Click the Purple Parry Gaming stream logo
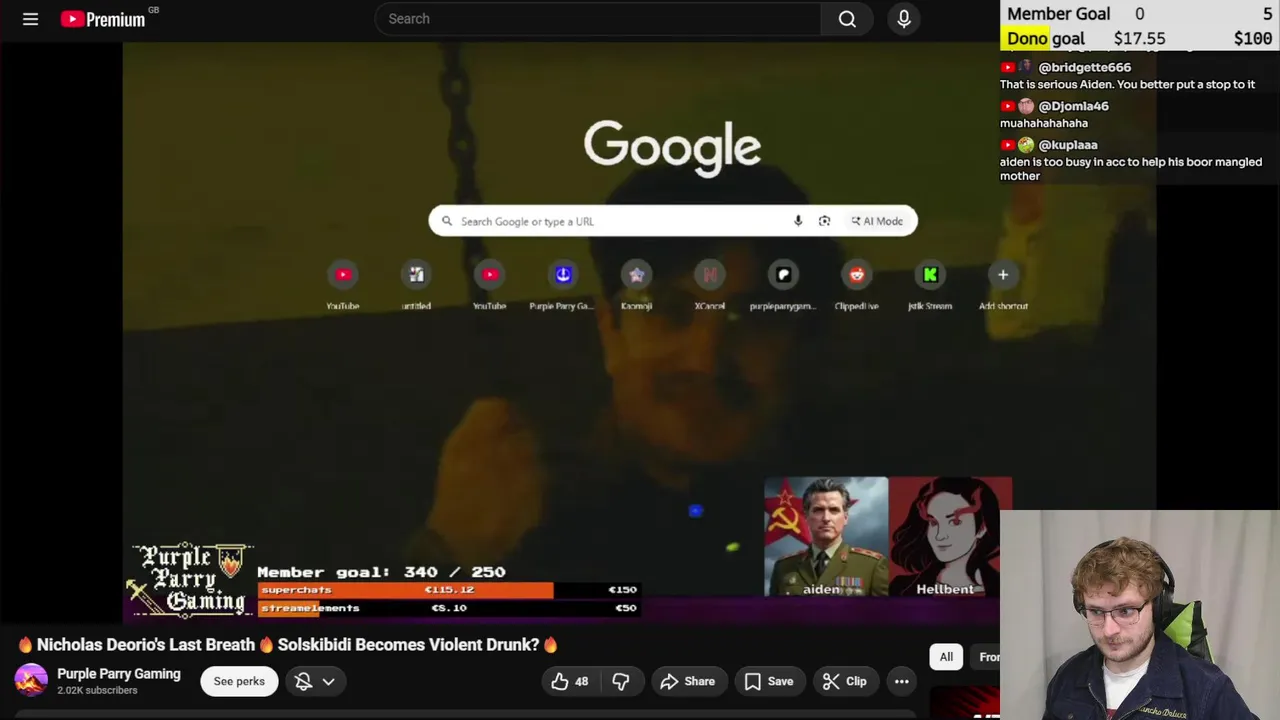Viewport: 1280px width, 720px height. [x=190, y=580]
